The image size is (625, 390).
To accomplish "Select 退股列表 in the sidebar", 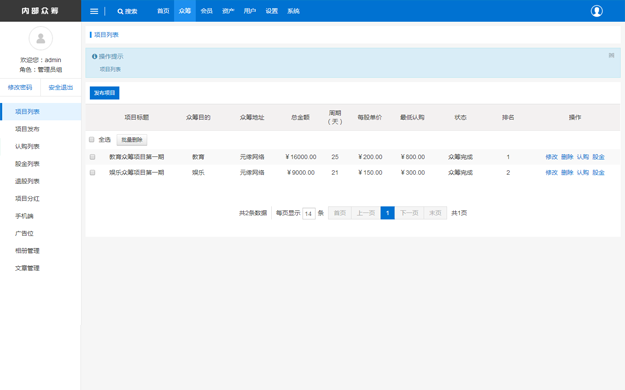I will point(41,181).
